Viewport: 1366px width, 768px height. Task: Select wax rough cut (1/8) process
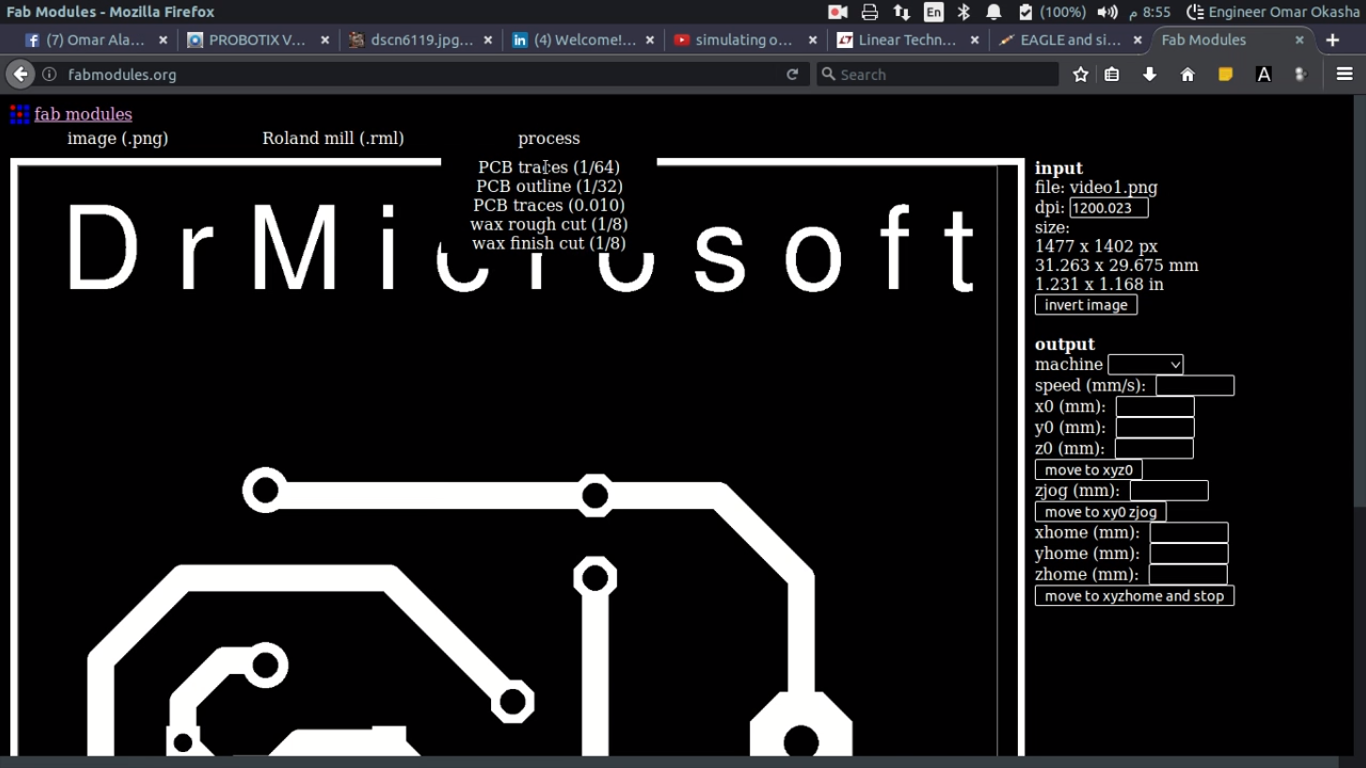549,224
